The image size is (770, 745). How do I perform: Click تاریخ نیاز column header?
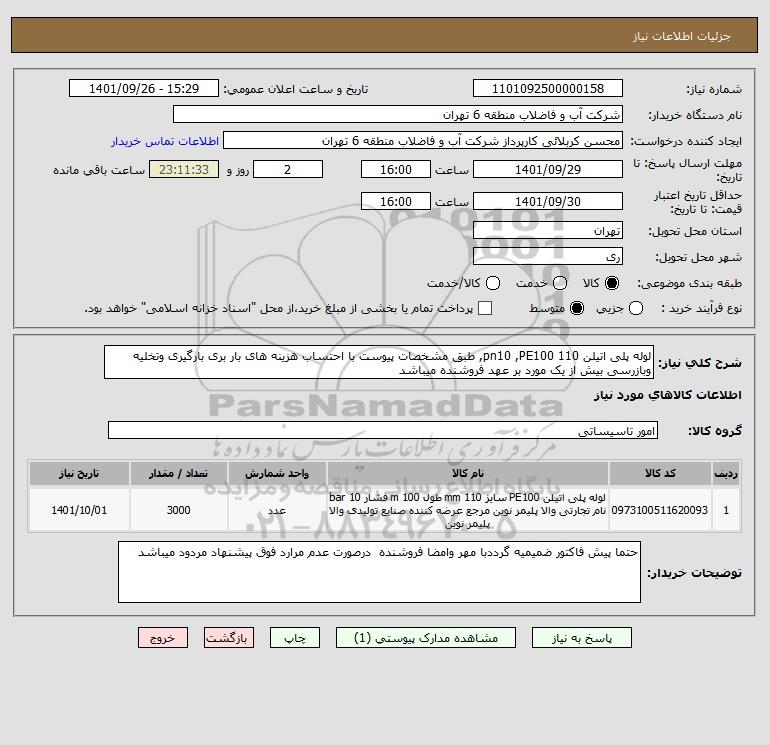coord(79,473)
